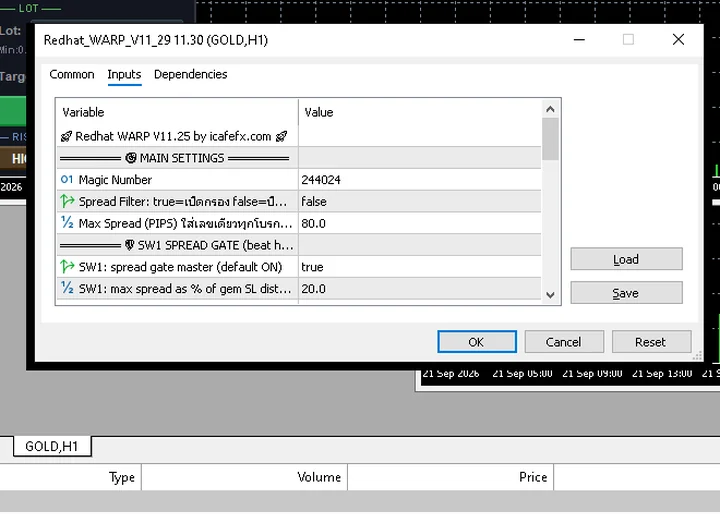The height and width of the screenshot is (523, 720).
Task: Click the Reset button
Action: click(x=651, y=342)
